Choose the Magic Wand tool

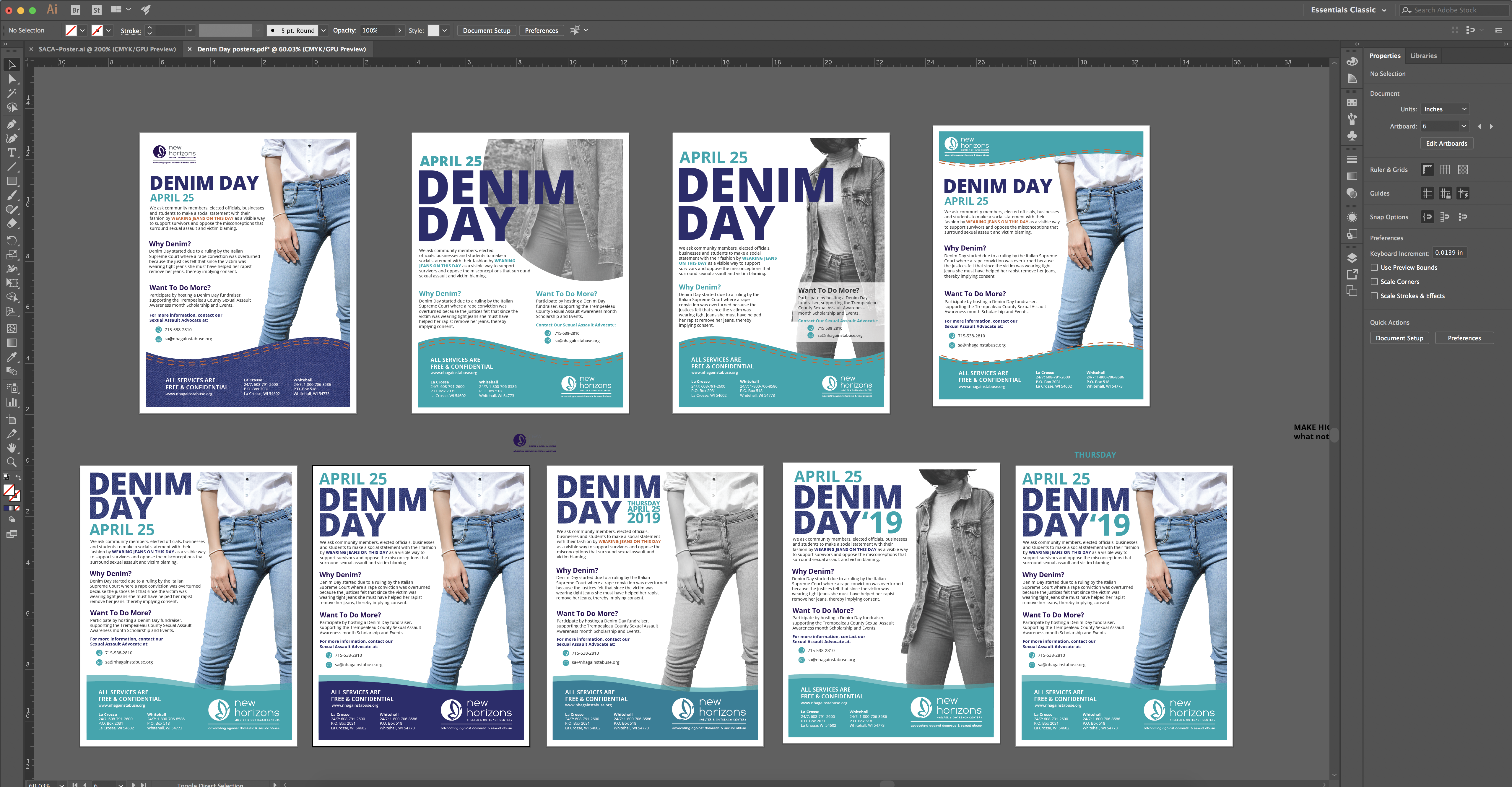click(11, 93)
